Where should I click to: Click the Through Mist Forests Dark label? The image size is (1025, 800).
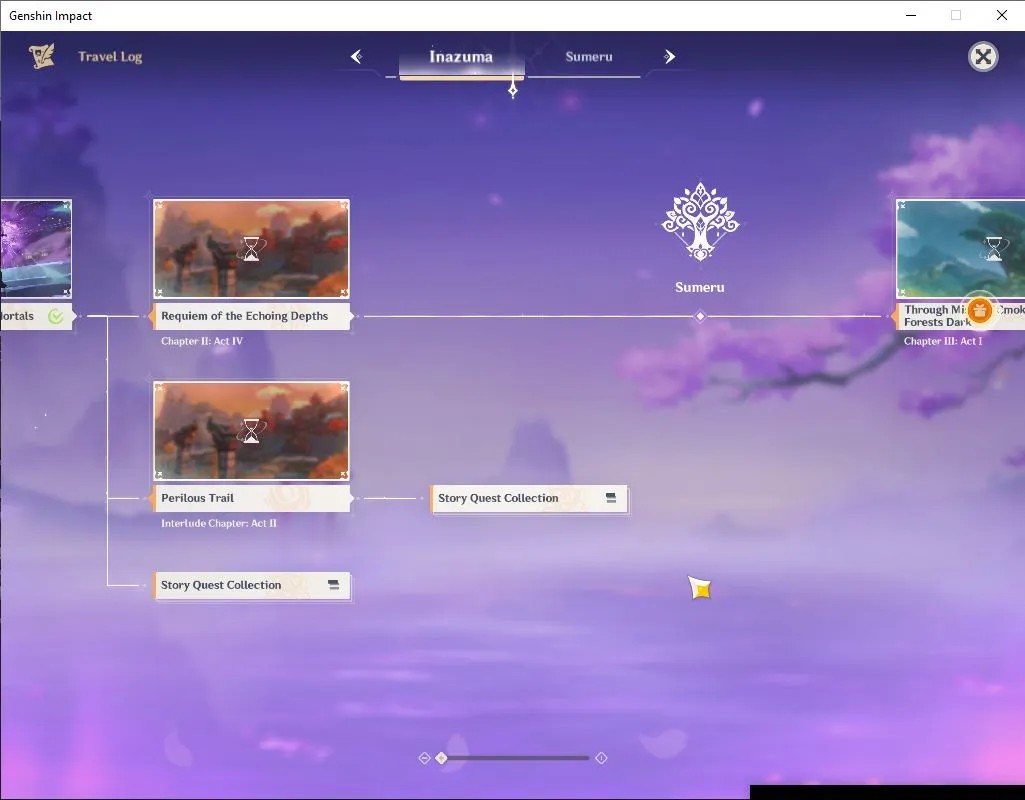pos(960,316)
